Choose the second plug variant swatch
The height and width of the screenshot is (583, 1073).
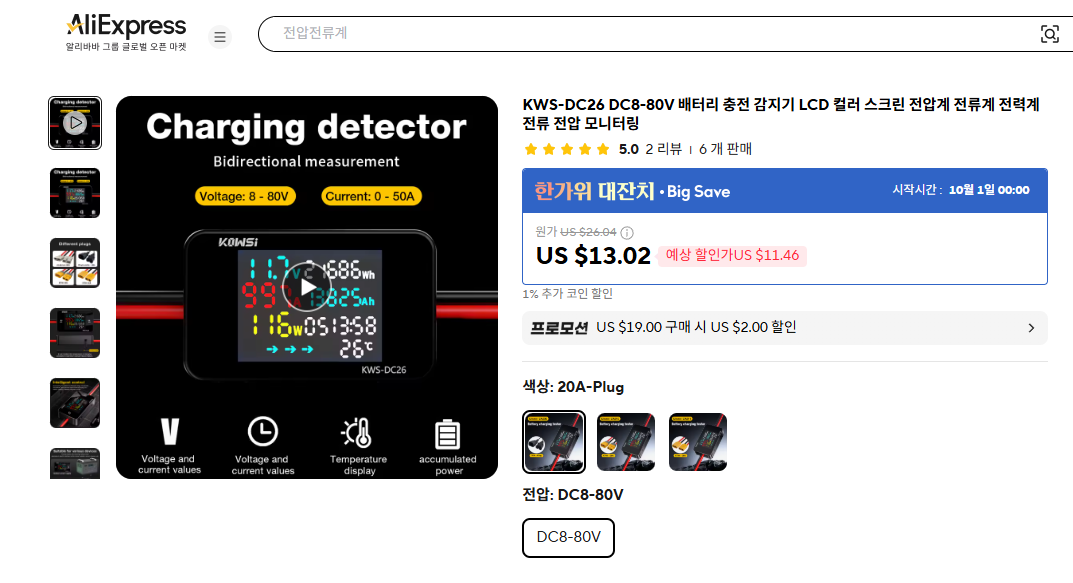626,442
